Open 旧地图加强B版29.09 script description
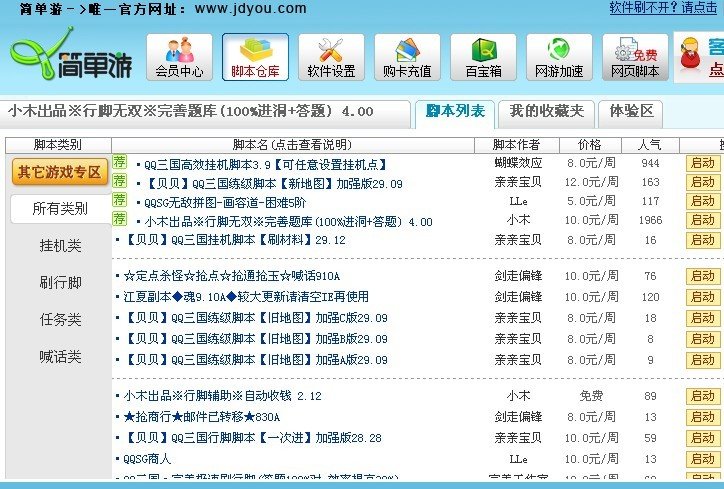The image size is (724, 489). point(255,339)
